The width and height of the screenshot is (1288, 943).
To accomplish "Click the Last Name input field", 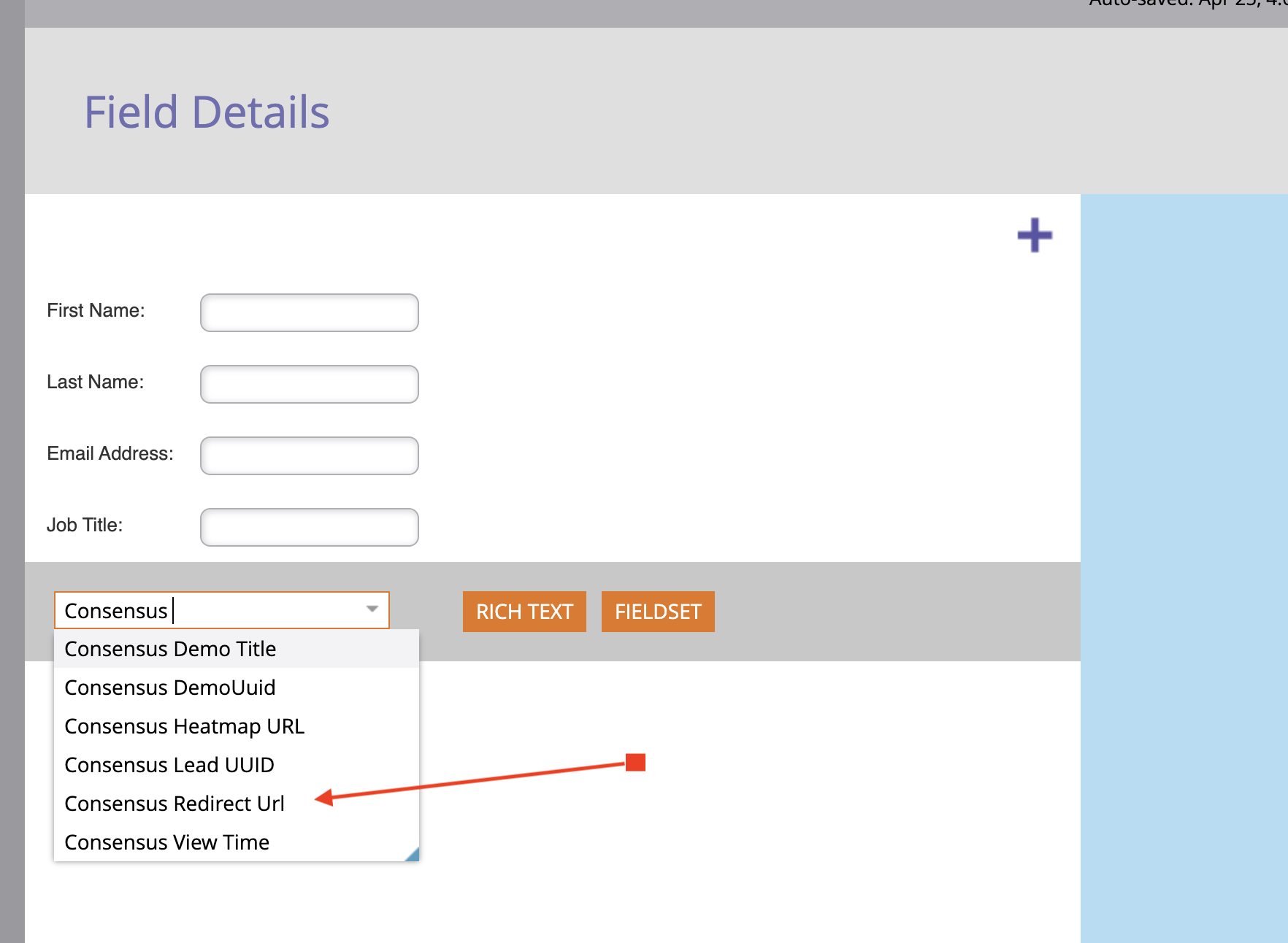I will click(309, 384).
